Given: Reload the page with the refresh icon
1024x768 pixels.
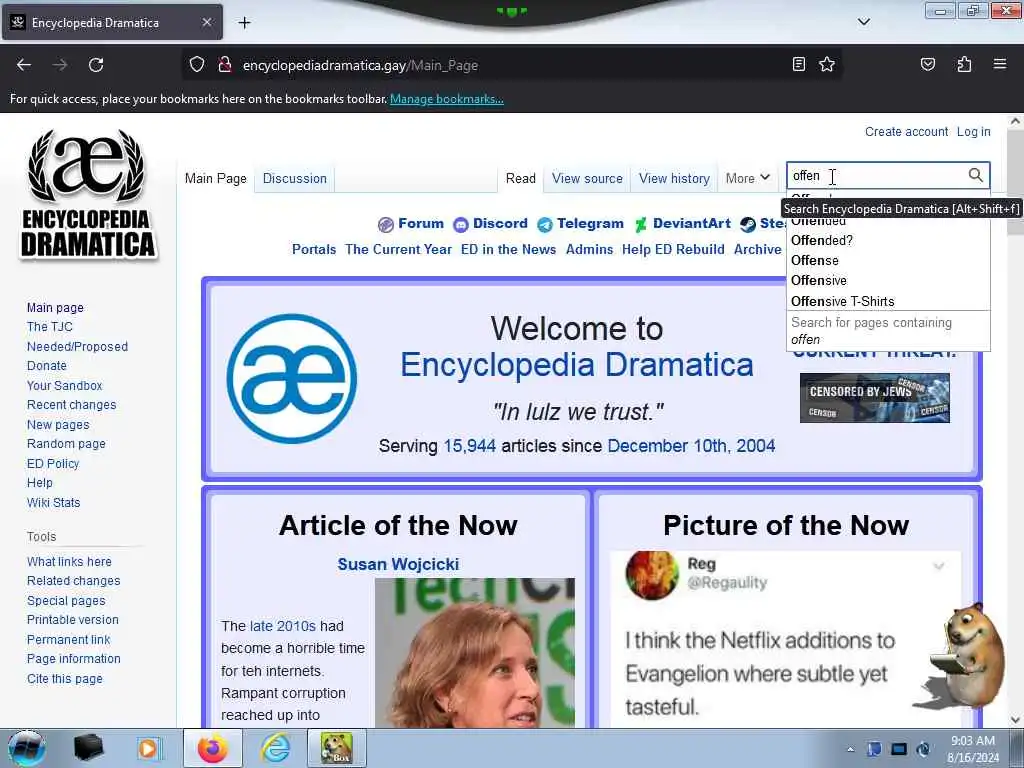Looking at the screenshot, I should click(96, 65).
